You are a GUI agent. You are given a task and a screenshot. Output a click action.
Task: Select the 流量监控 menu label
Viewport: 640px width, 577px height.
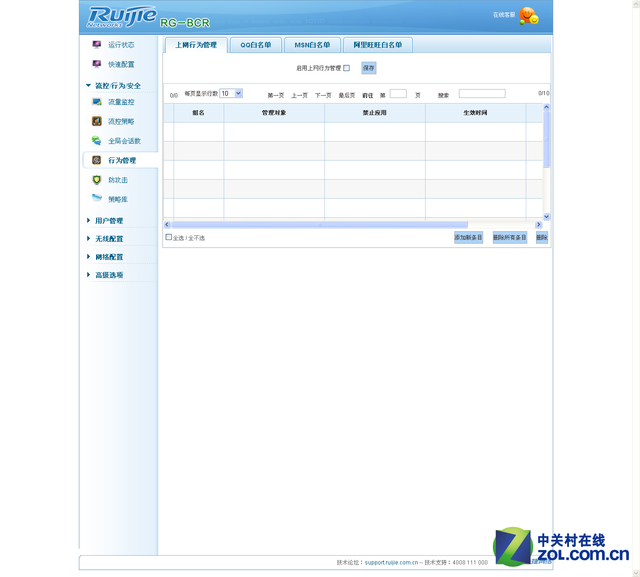(121, 102)
